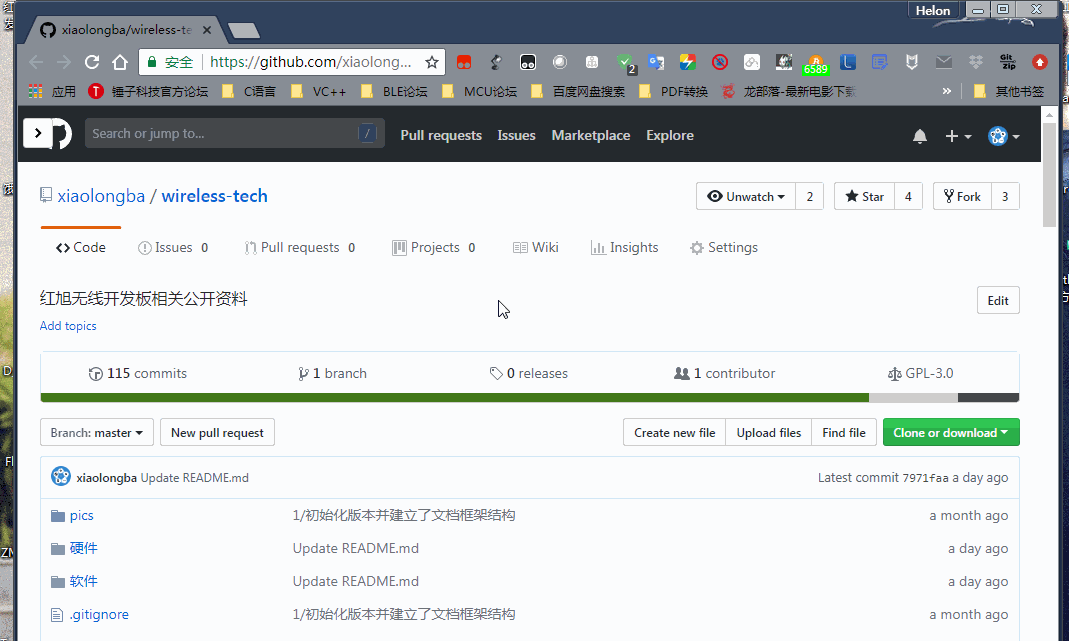View the 1 contributor page
The height and width of the screenshot is (641, 1069).
pyautogui.click(x=725, y=373)
